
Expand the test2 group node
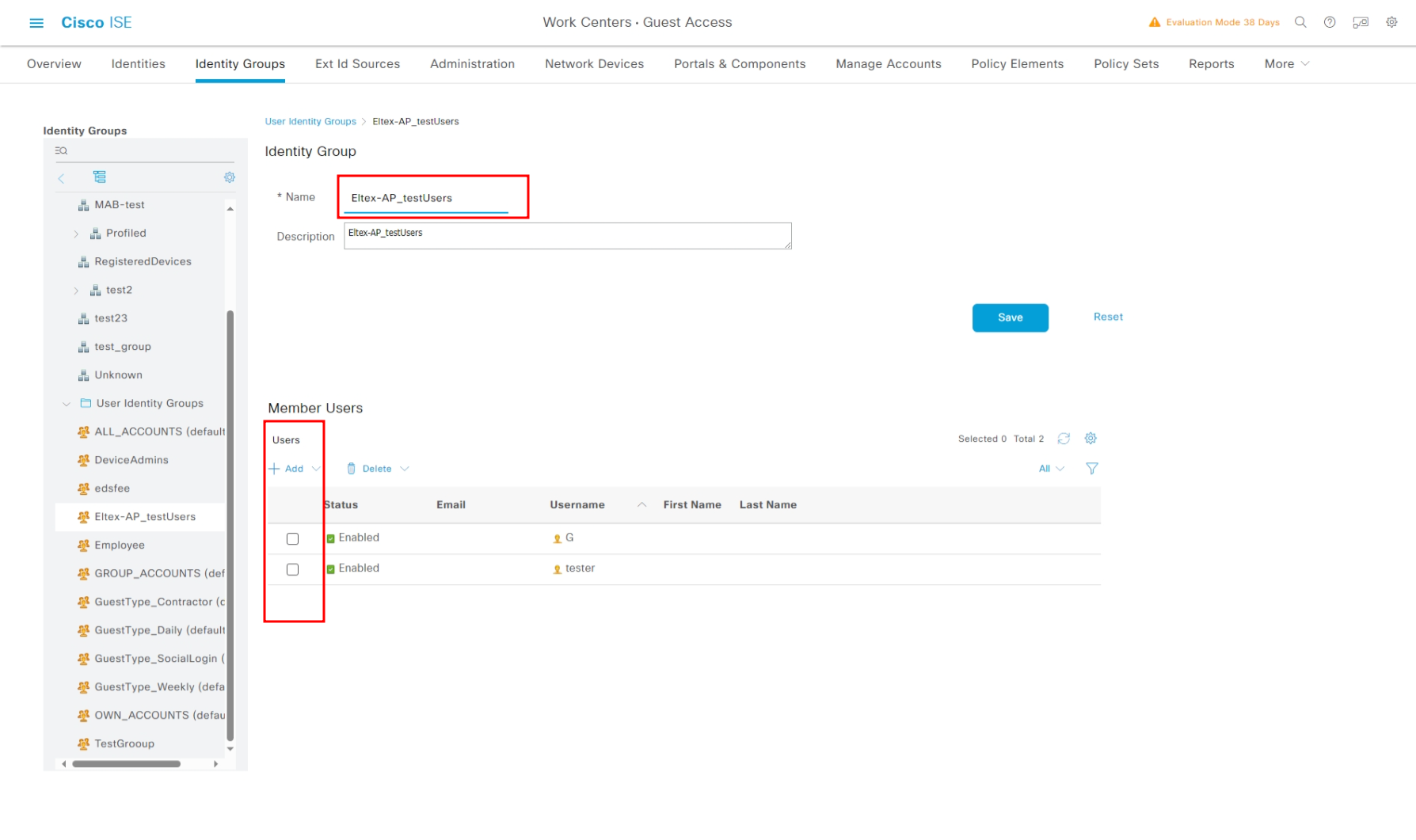(x=76, y=291)
